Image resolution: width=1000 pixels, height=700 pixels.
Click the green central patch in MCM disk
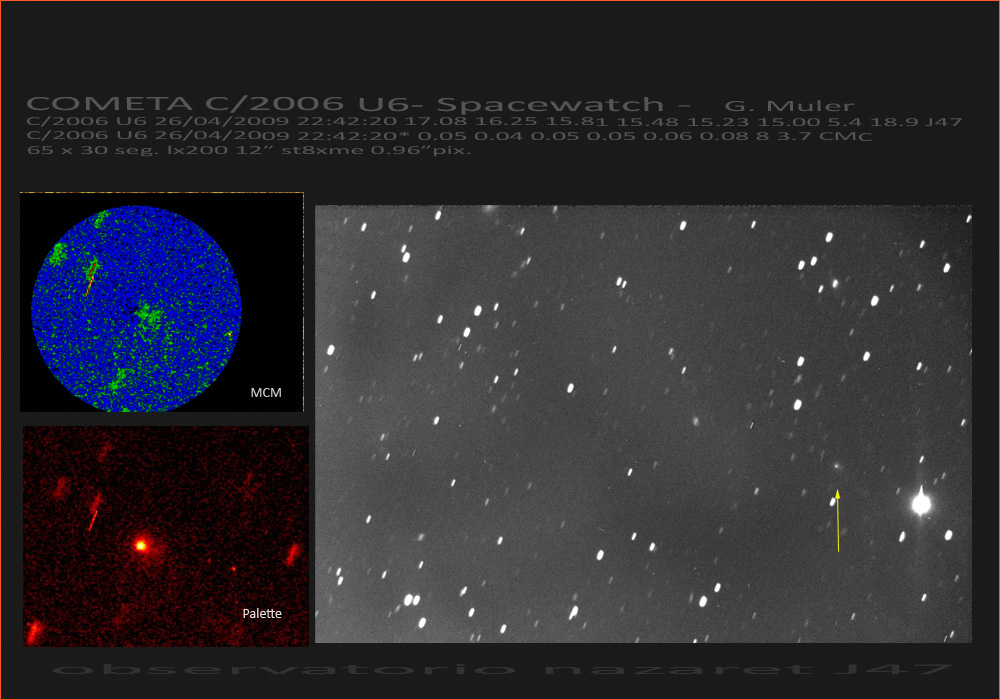point(148,316)
